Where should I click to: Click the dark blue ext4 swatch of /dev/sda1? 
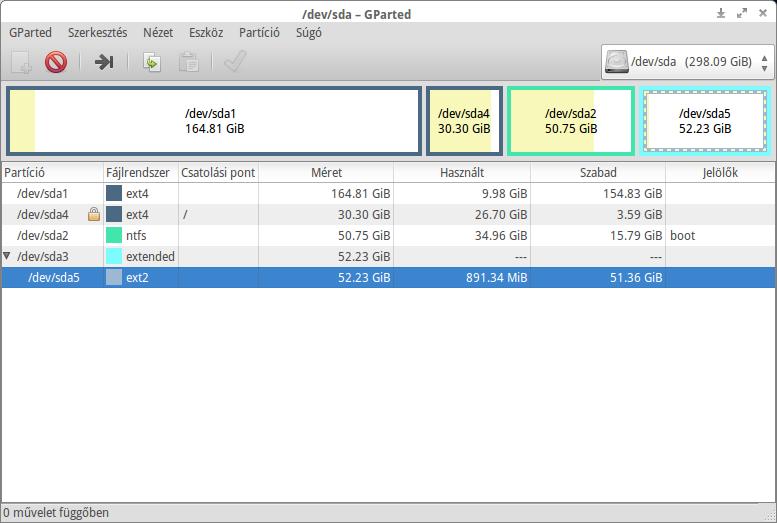[114, 193]
